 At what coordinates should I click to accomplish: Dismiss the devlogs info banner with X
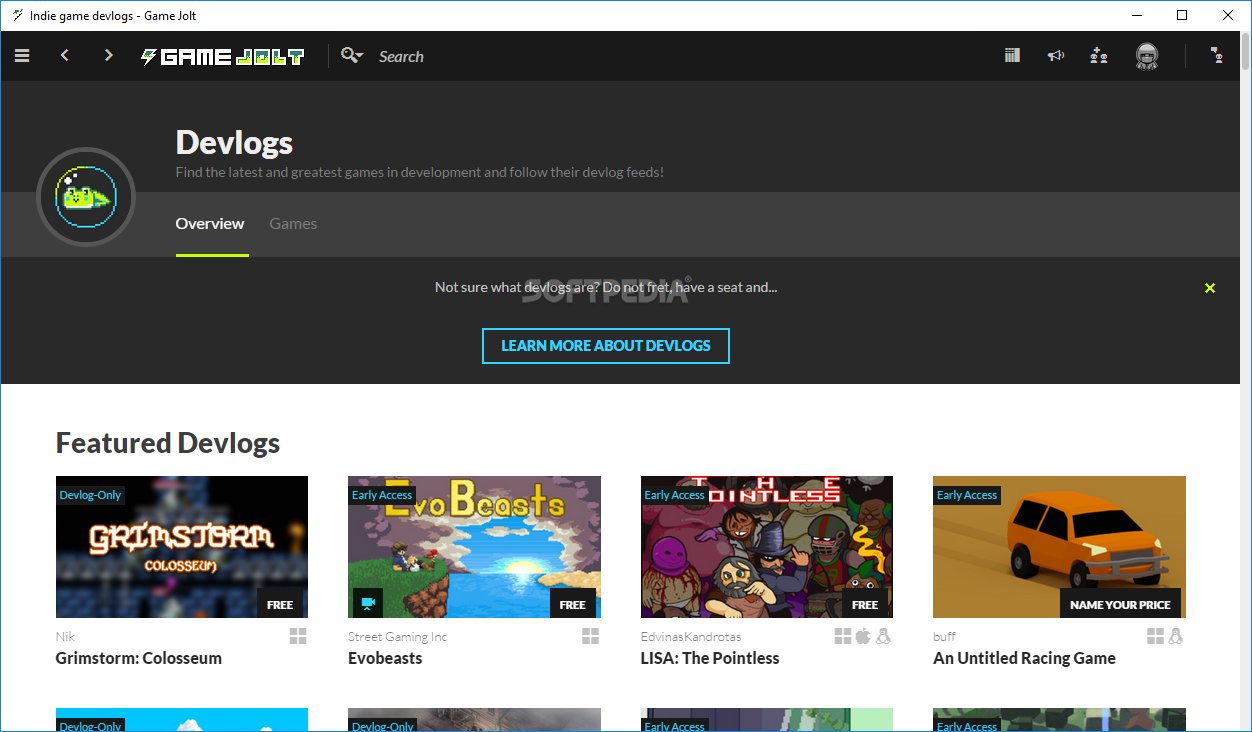click(1210, 288)
